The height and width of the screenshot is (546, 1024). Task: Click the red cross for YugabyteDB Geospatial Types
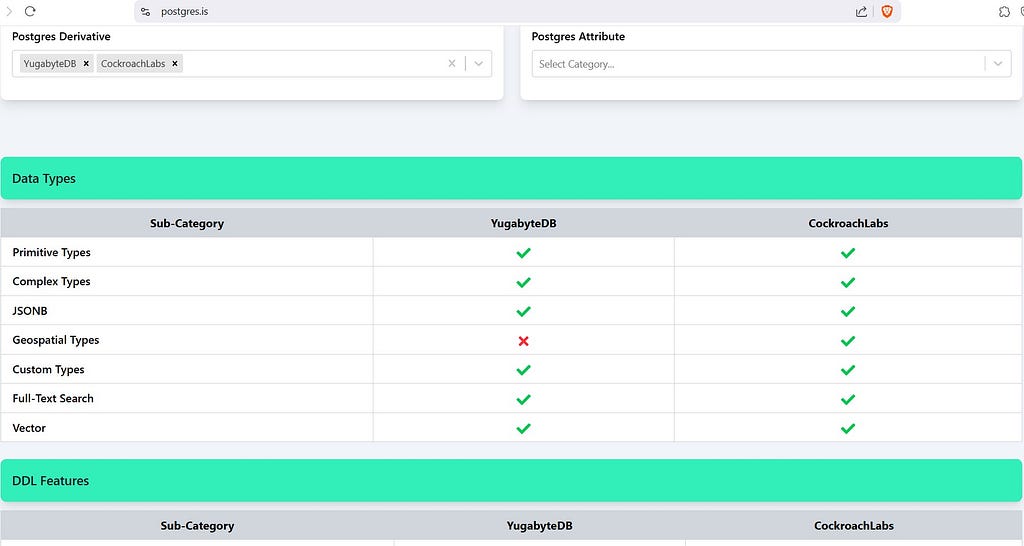523,341
